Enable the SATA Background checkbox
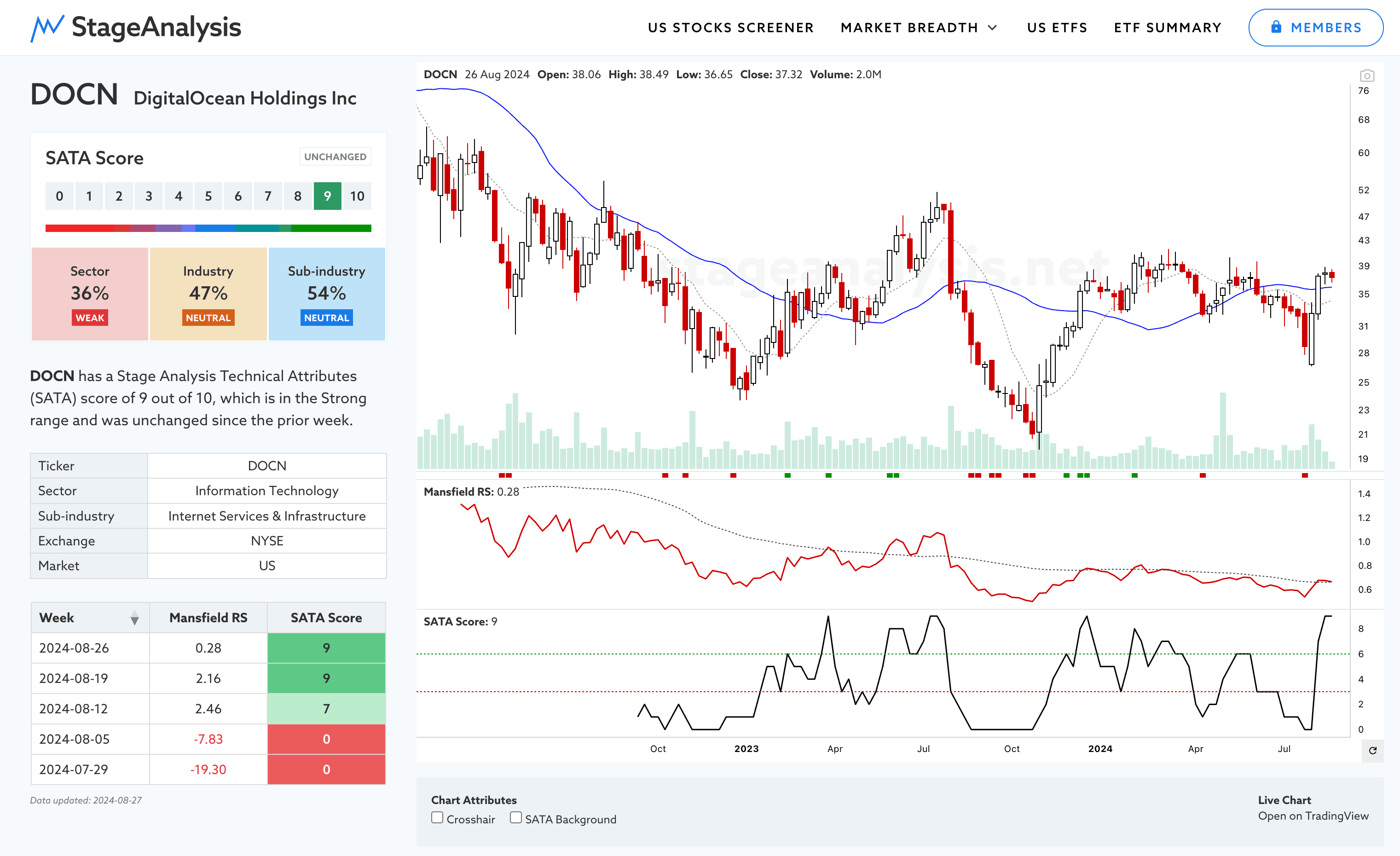 point(515,817)
